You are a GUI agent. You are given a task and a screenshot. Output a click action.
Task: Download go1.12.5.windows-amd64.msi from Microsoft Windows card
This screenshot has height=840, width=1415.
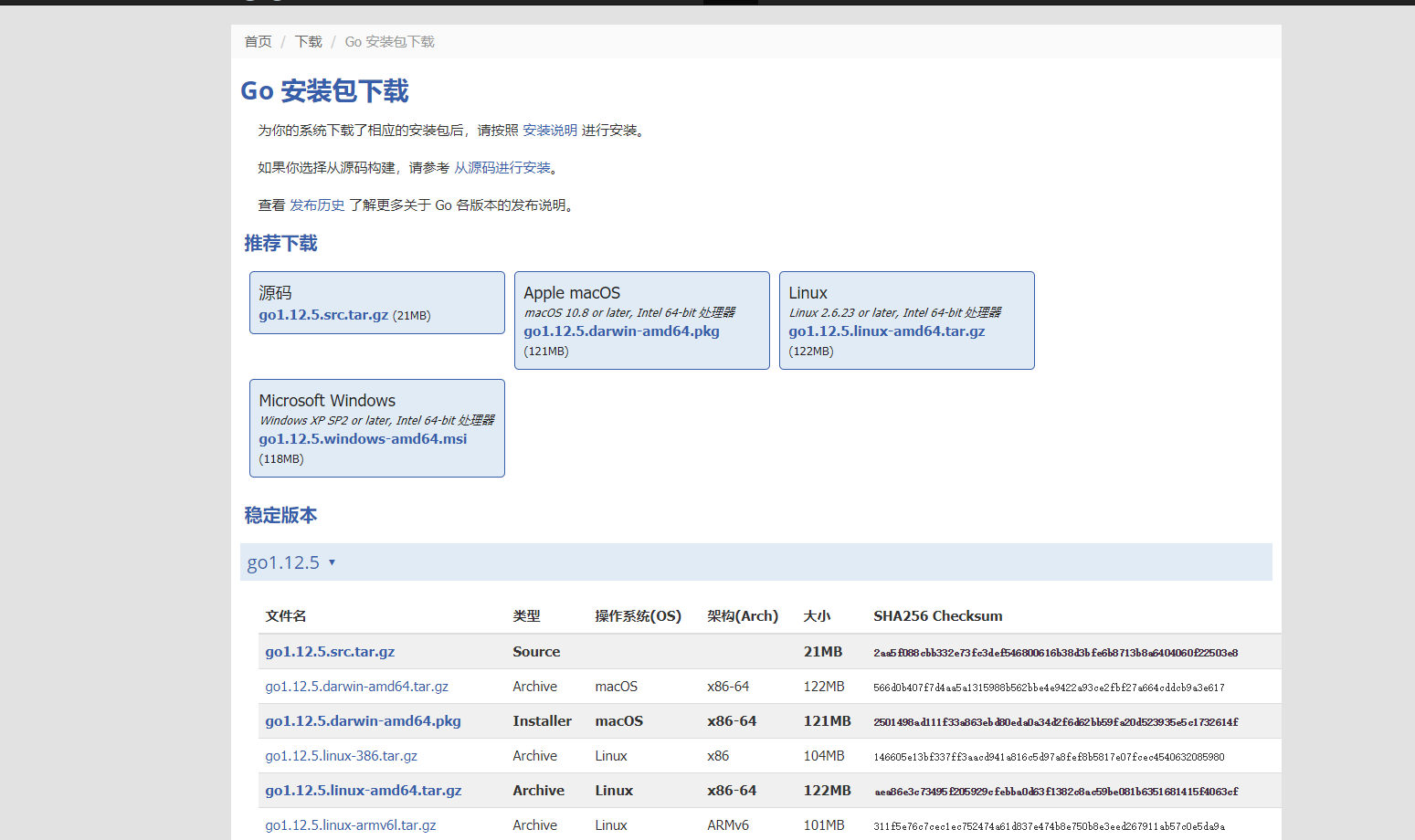(363, 439)
